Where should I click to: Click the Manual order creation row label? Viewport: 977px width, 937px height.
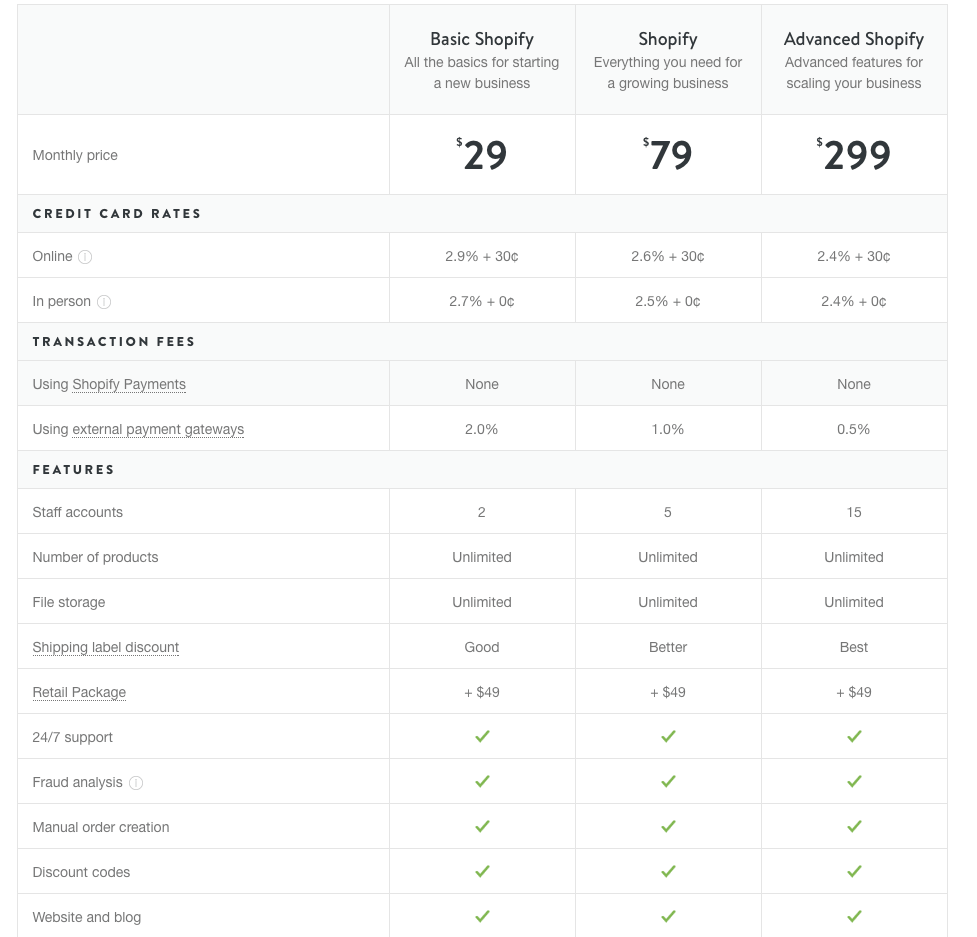click(x=101, y=827)
